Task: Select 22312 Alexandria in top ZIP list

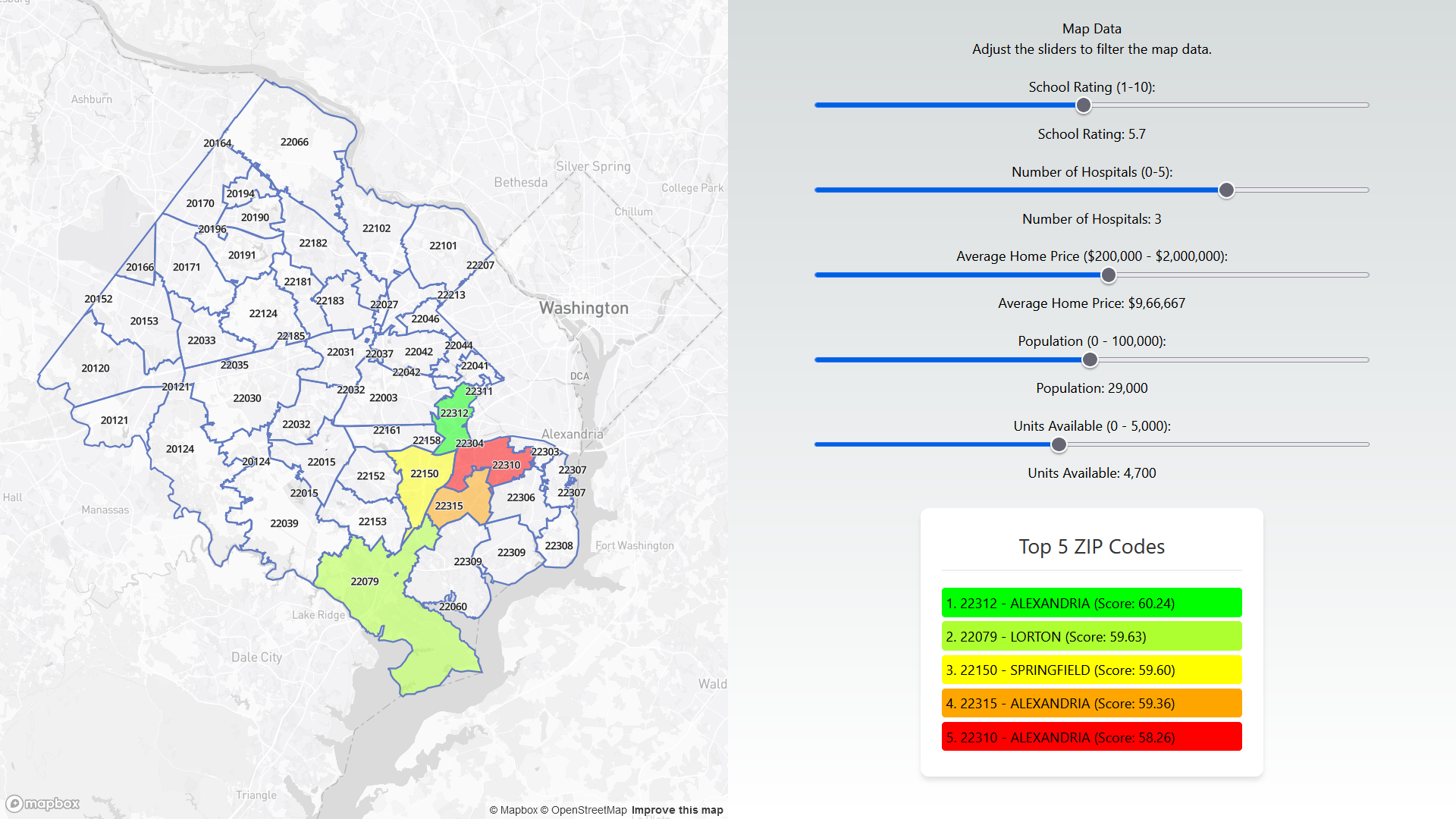Action: pyautogui.click(x=1090, y=603)
